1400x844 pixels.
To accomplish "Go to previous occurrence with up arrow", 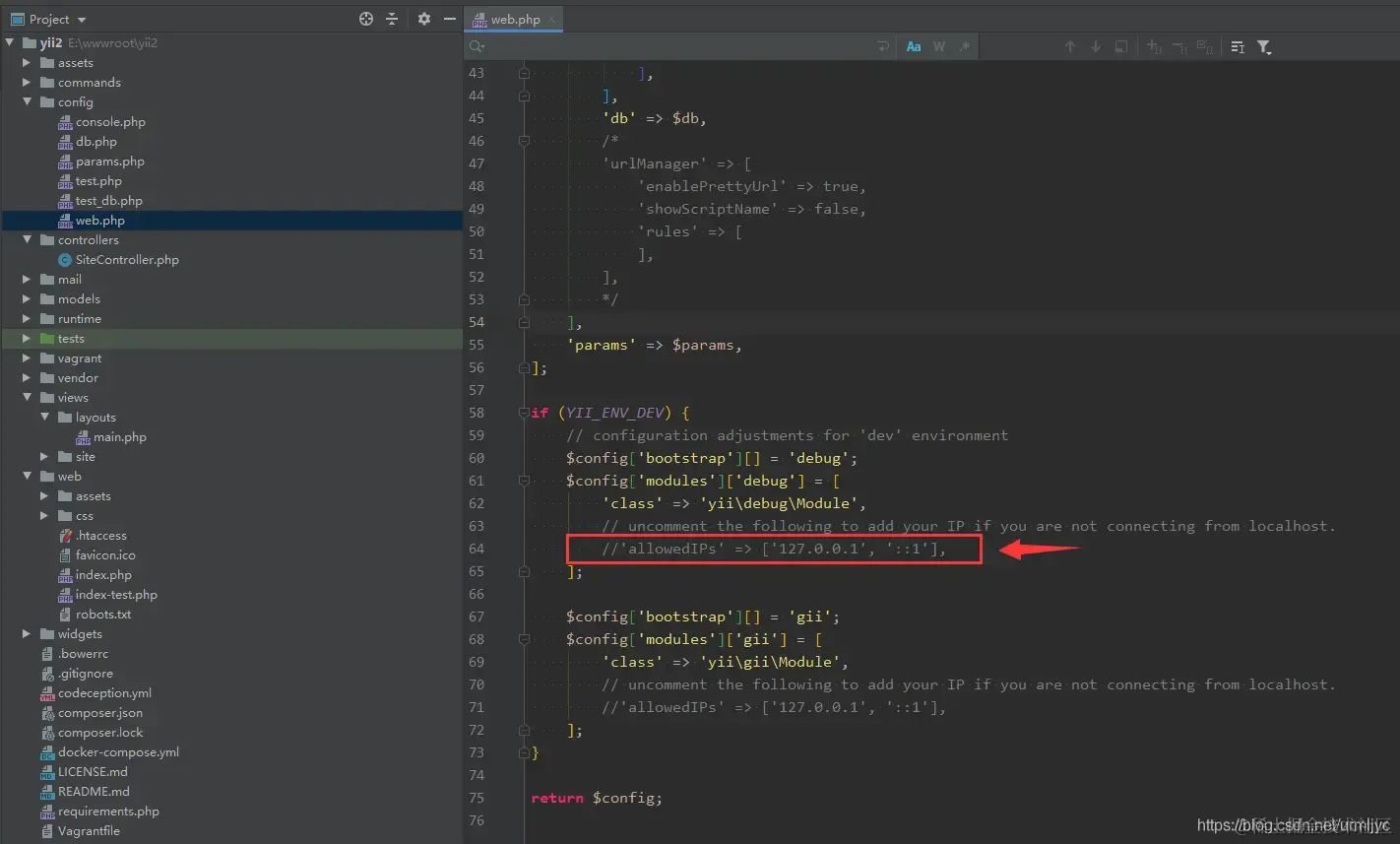I will 1070,46.
